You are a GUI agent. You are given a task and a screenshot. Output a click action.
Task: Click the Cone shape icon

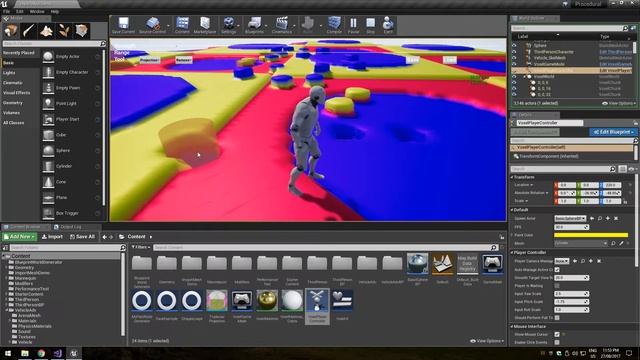pos(48,182)
